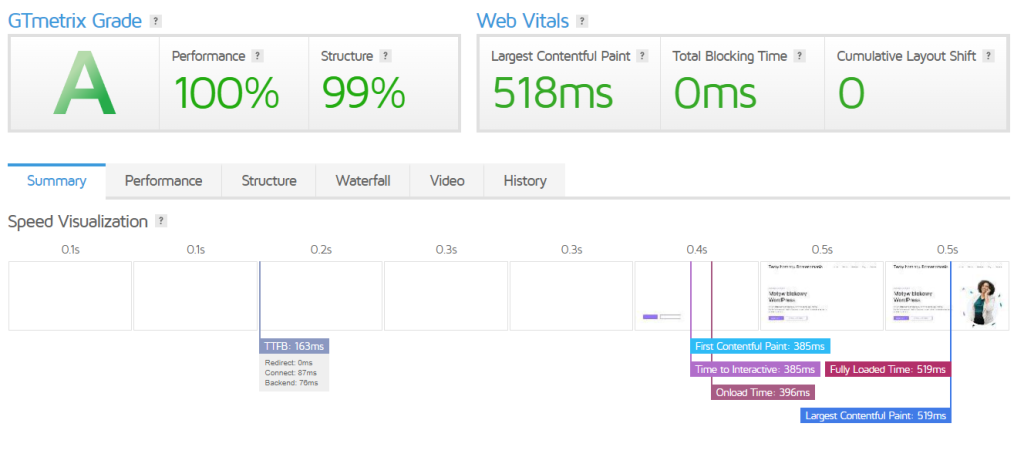Image resolution: width=1024 pixels, height=467 pixels.
Task: Click the Structure score help icon
Action: [386, 56]
